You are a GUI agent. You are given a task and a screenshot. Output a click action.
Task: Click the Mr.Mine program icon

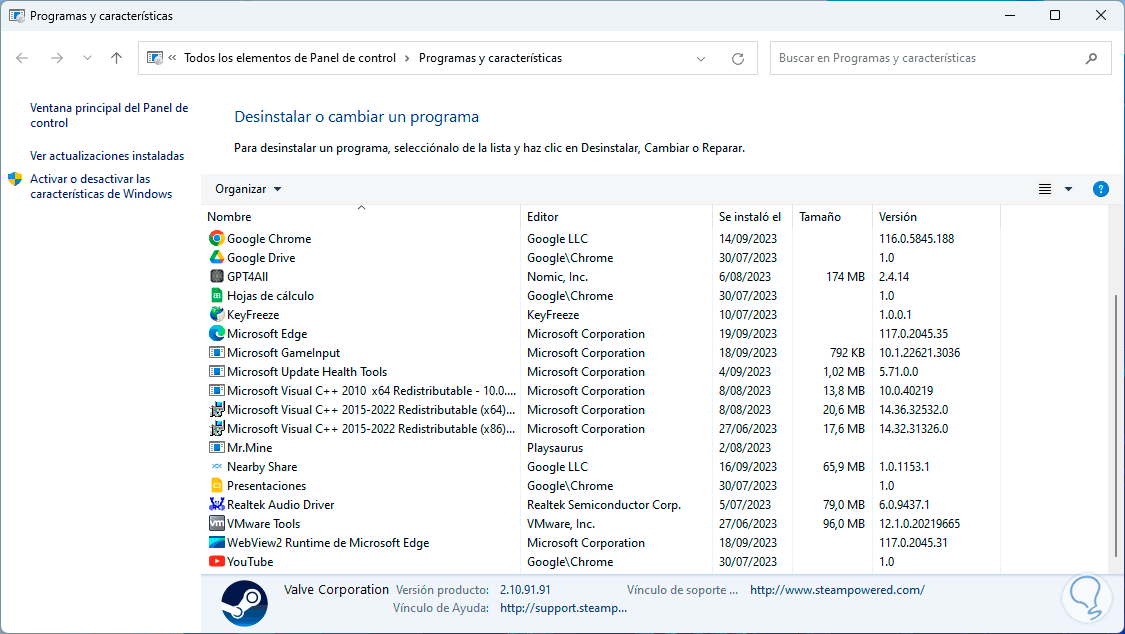[217, 448]
